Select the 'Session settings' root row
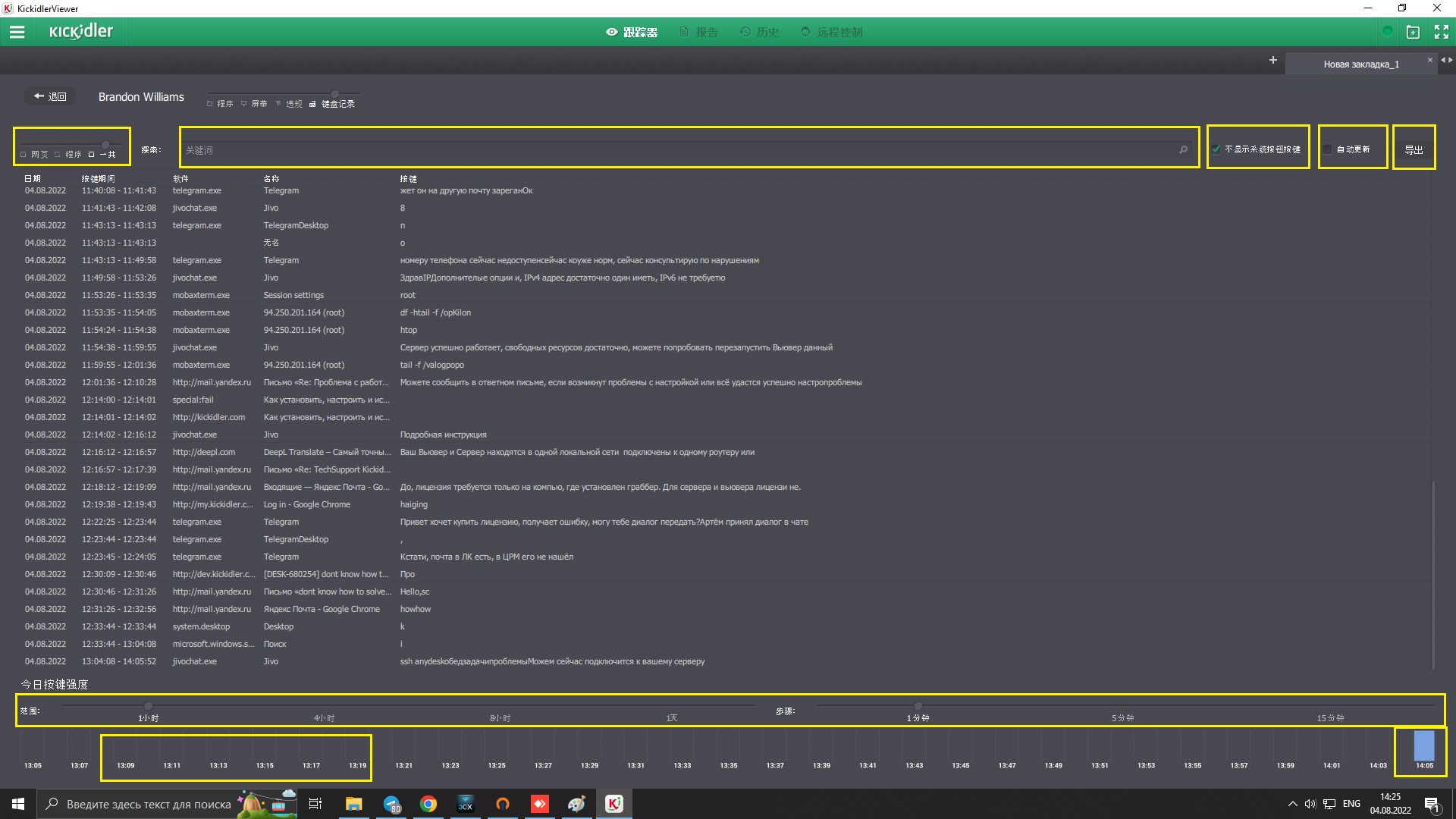Viewport: 1456px width, 819px height. point(726,295)
